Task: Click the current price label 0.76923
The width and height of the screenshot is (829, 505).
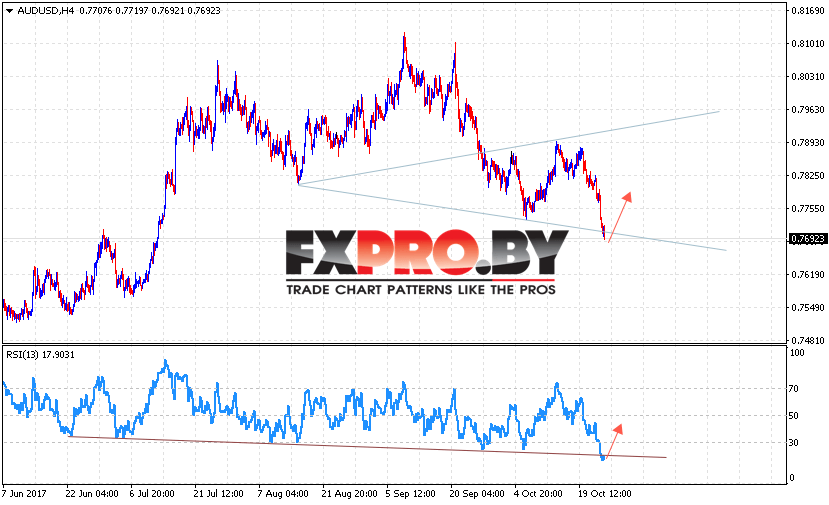Action: (x=808, y=239)
